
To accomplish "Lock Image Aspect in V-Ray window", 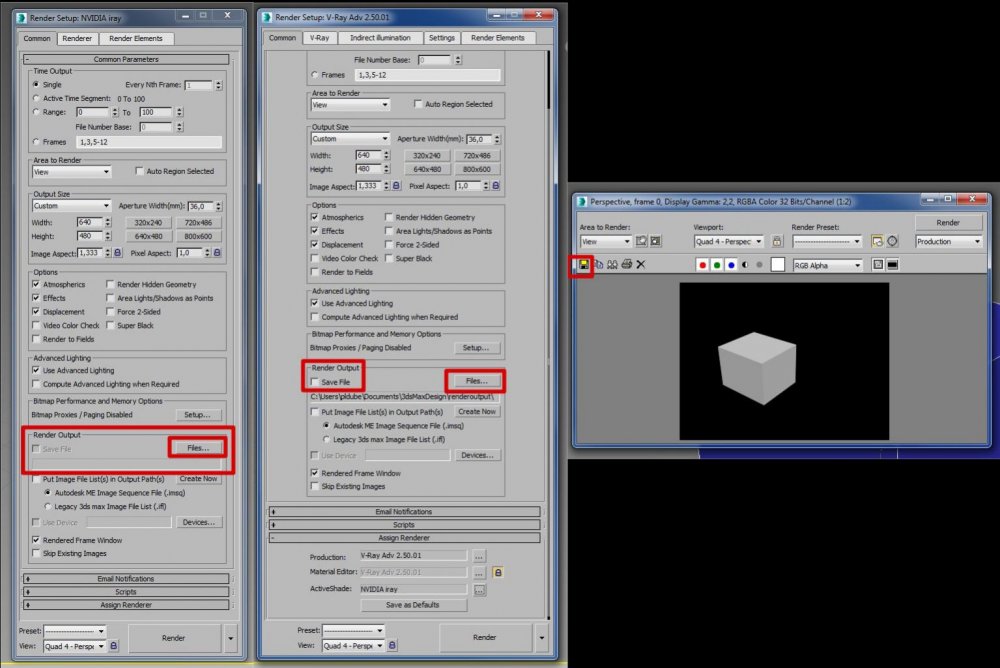I will tap(396, 186).
